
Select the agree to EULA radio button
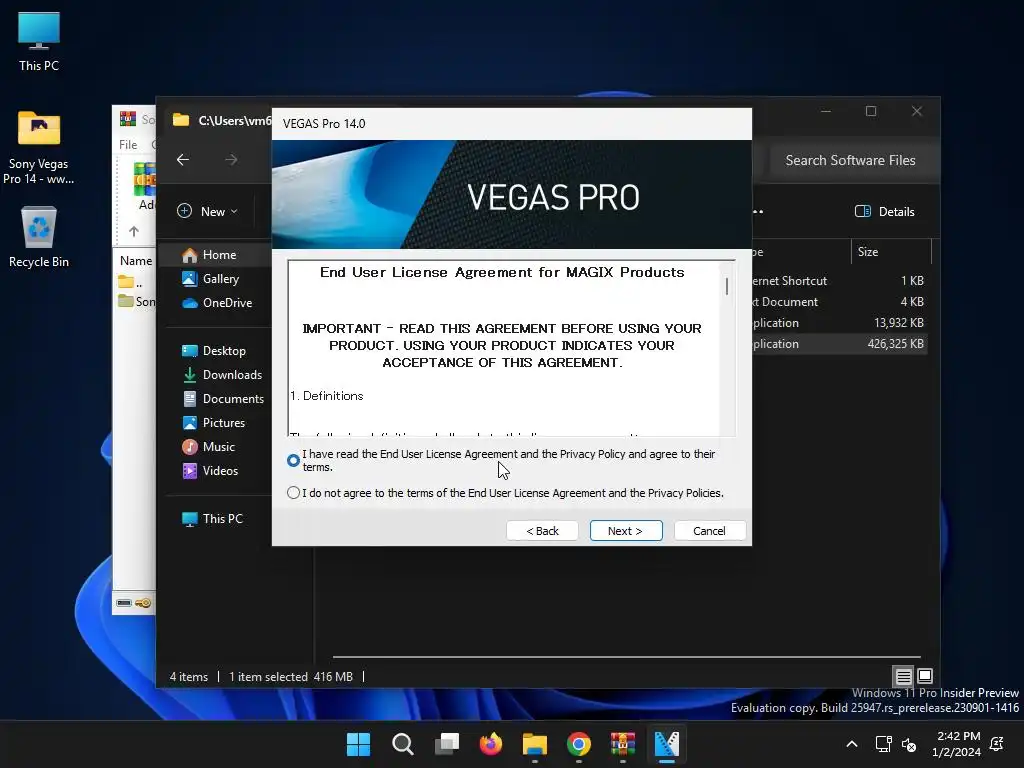293,460
